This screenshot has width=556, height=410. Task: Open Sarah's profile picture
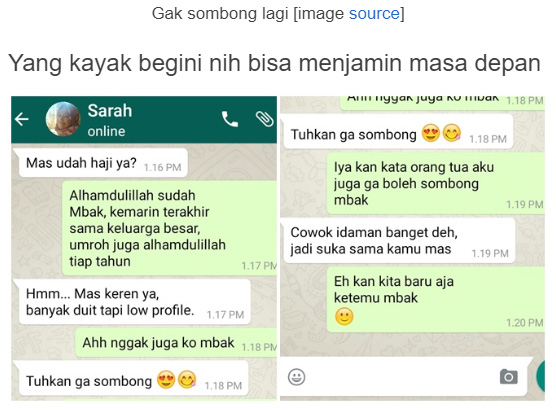click(x=63, y=119)
